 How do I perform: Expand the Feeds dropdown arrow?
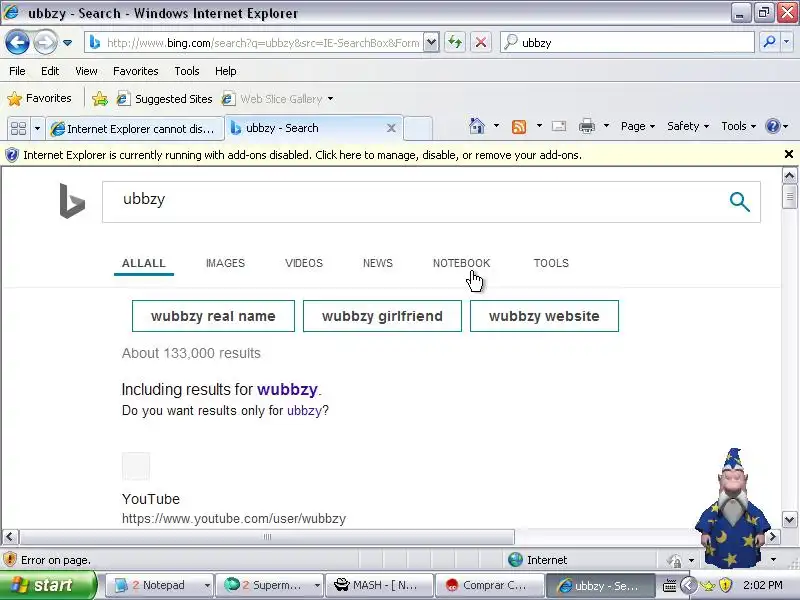point(539,126)
